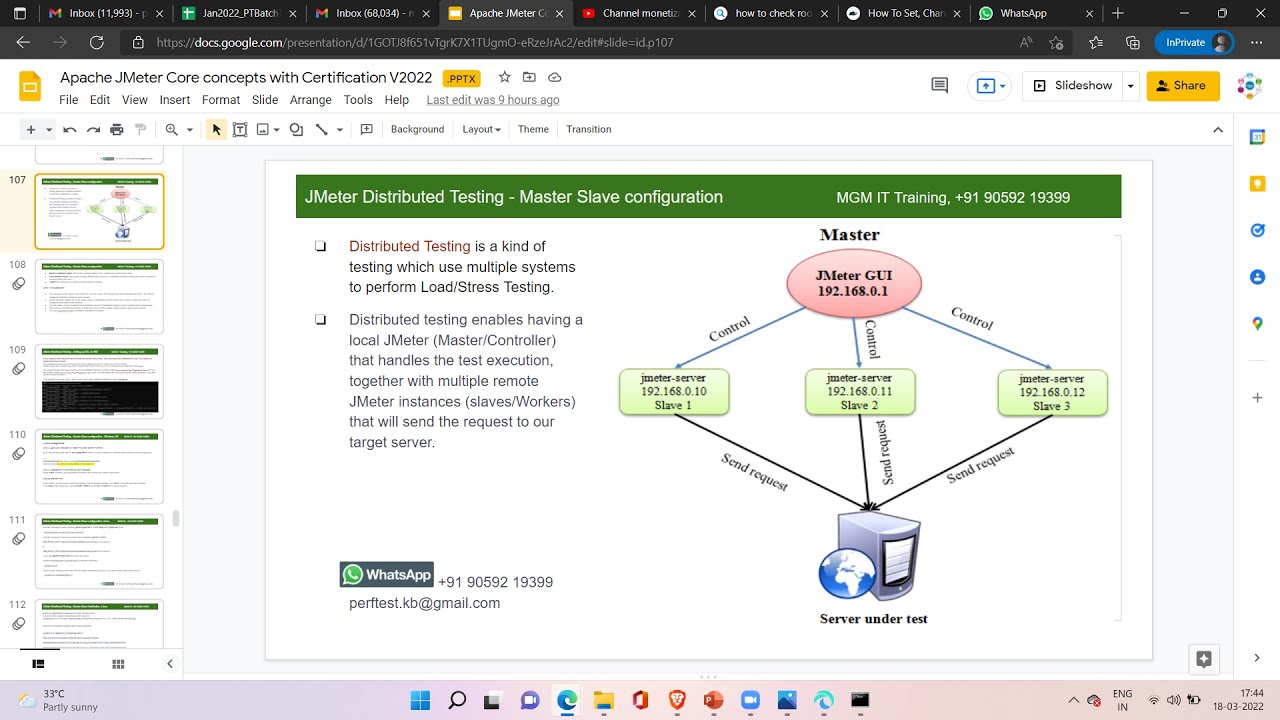The width and height of the screenshot is (1280, 720).
Task: Click the Transition button
Action: (x=588, y=129)
